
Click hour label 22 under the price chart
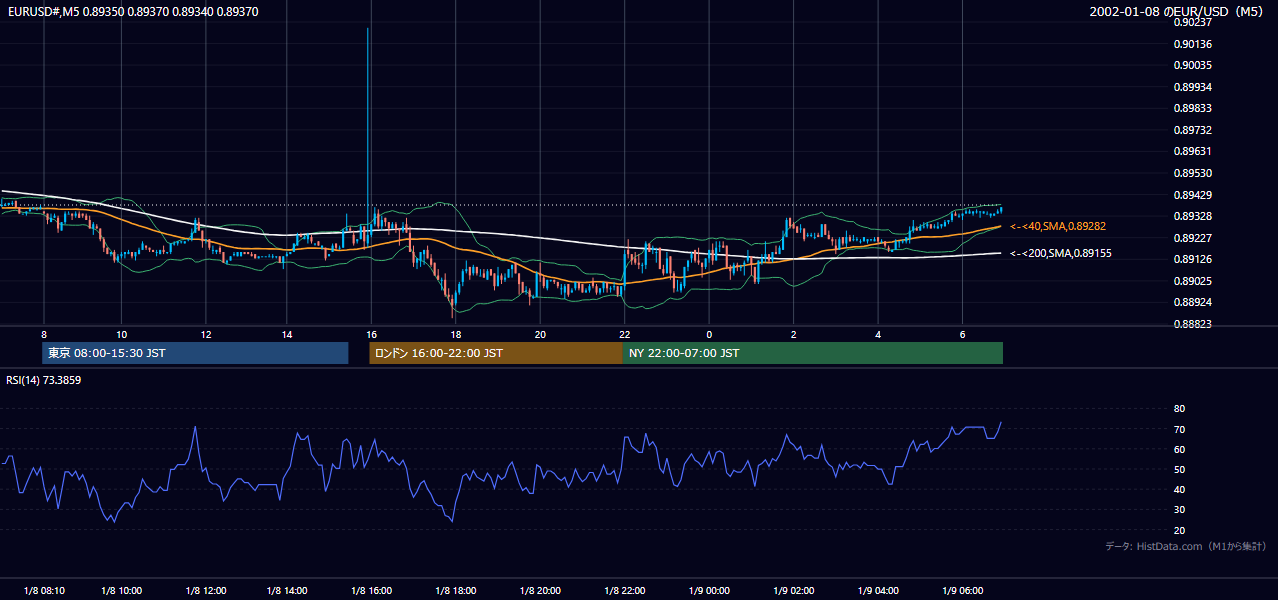point(624,334)
